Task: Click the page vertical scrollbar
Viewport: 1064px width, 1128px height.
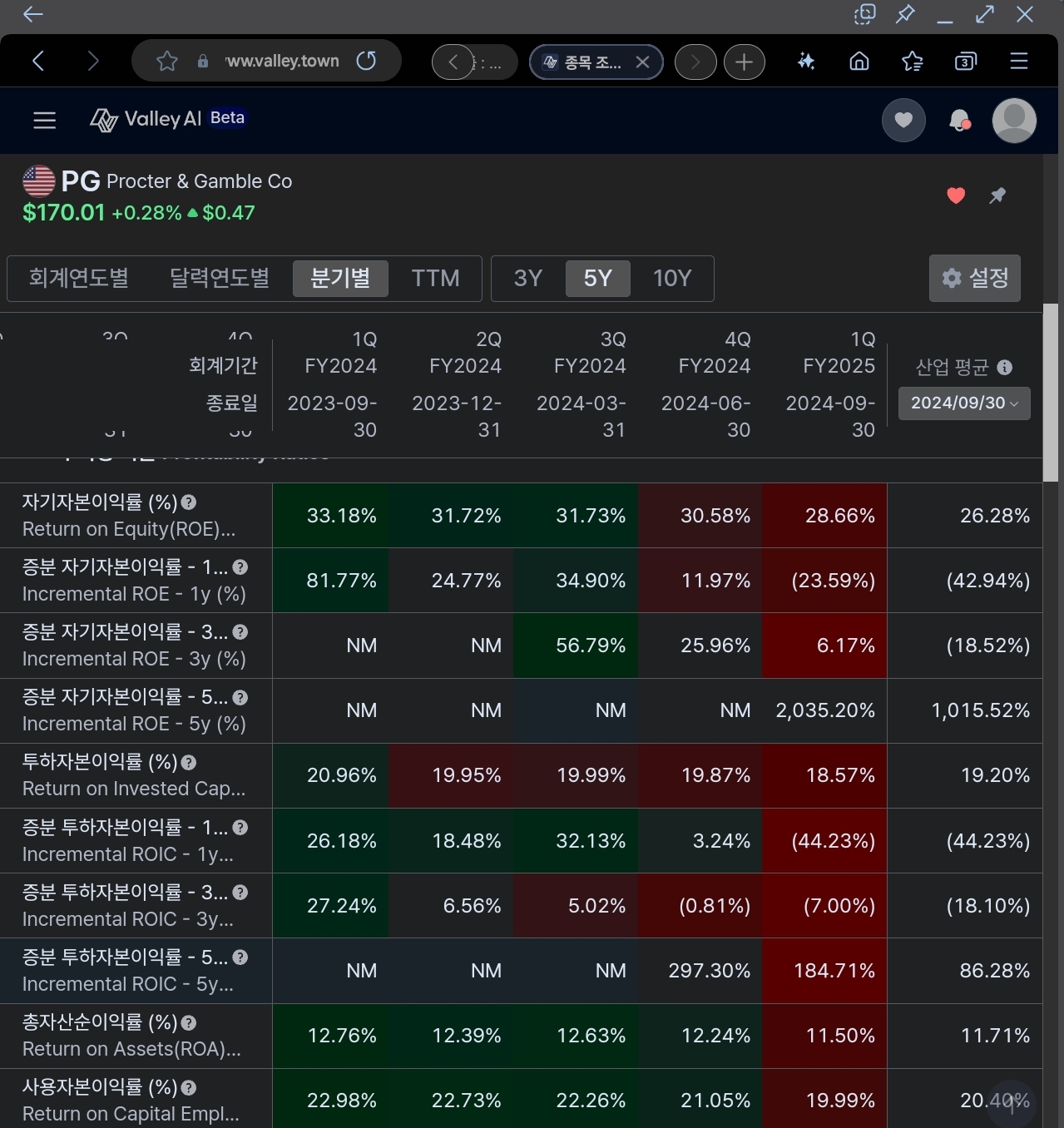Action: [x=1051, y=393]
